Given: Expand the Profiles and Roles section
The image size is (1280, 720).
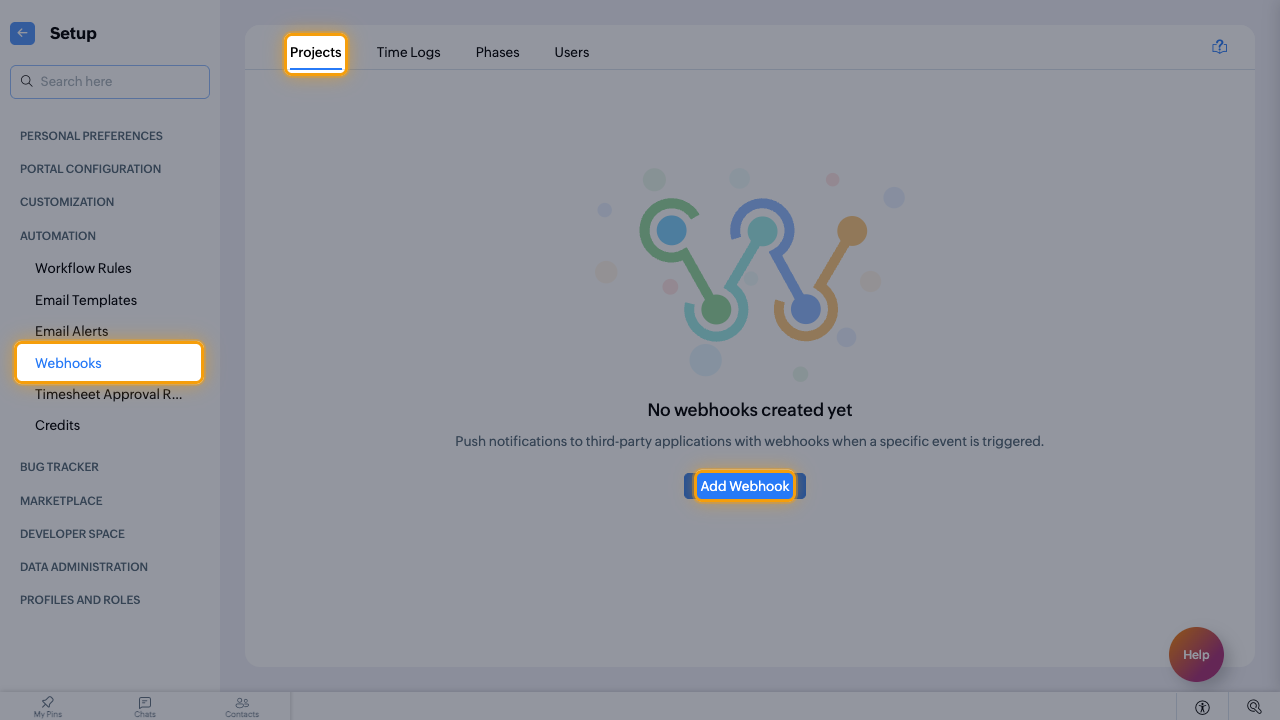Looking at the screenshot, I should [x=80, y=600].
